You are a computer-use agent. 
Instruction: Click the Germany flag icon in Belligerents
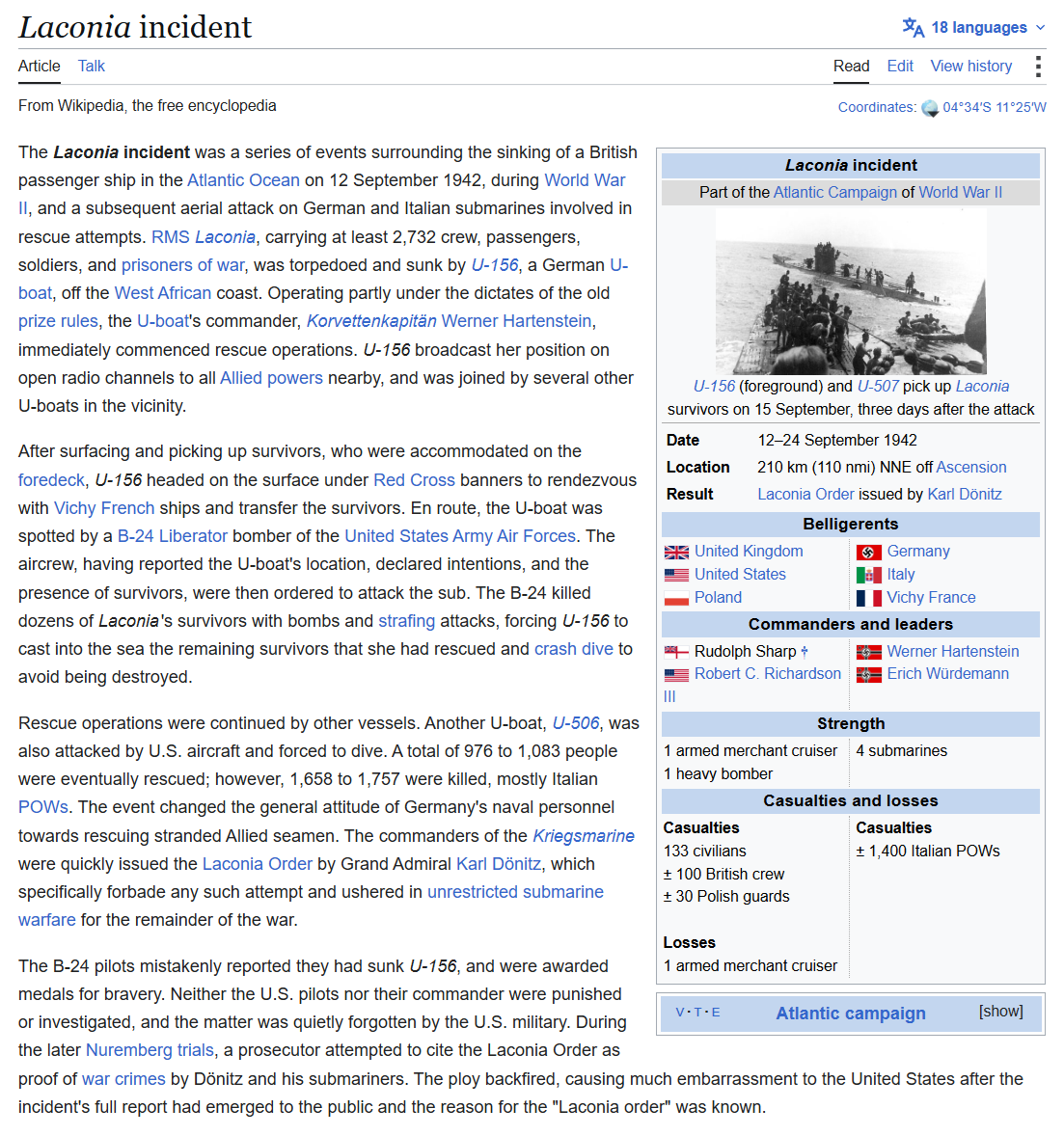pos(868,552)
